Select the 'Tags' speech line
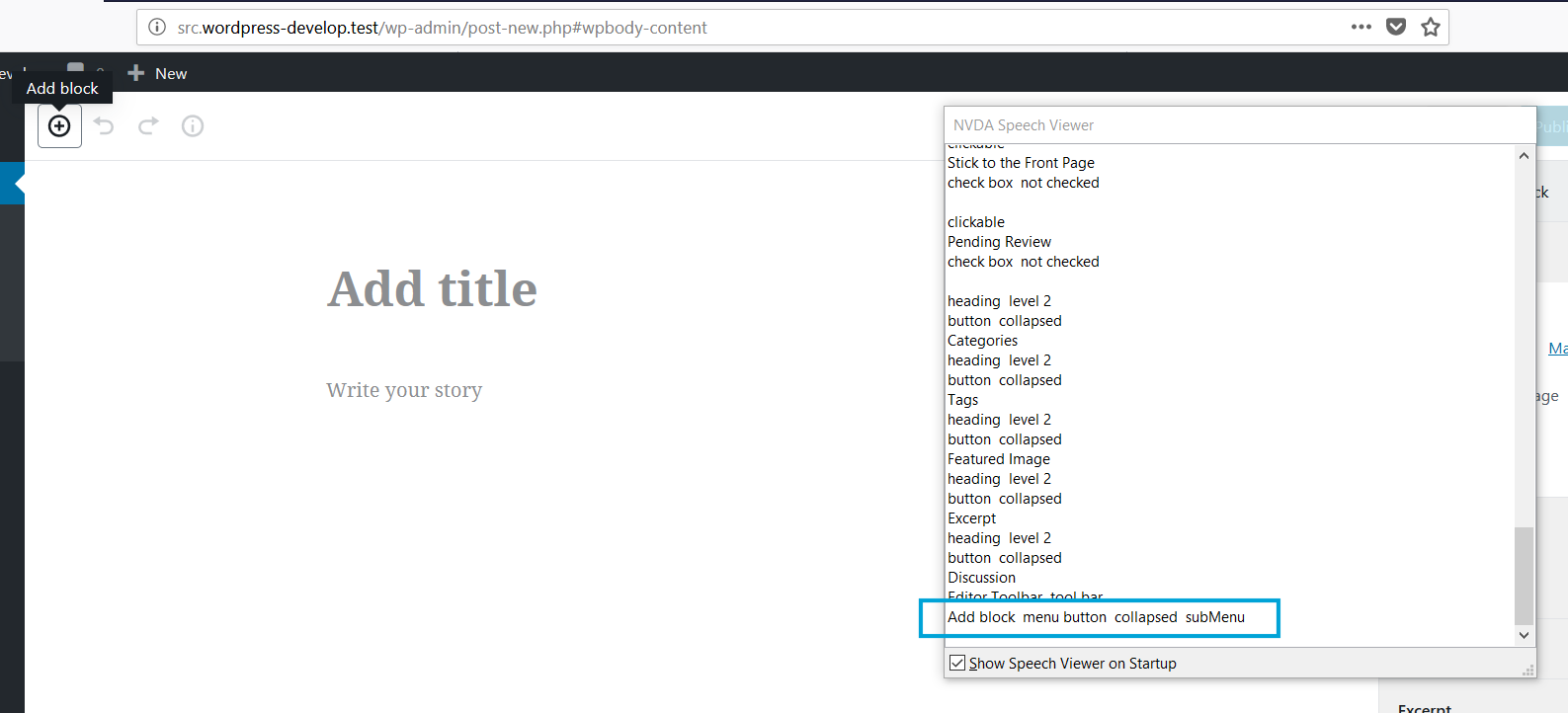Screen dimensions: 1568x713 pyautogui.click(x=962, y=400)
